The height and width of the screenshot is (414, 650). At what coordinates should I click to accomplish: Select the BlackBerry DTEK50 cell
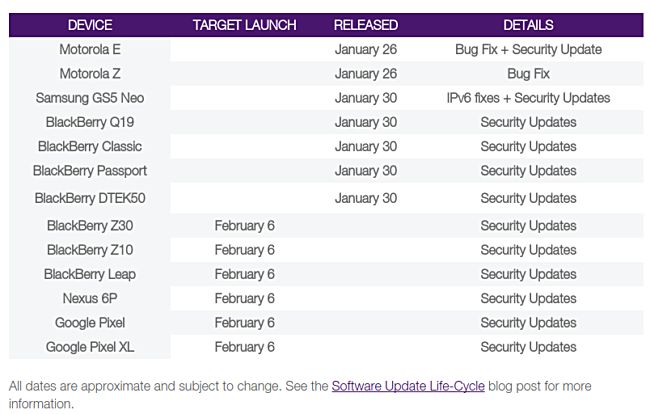90,198
